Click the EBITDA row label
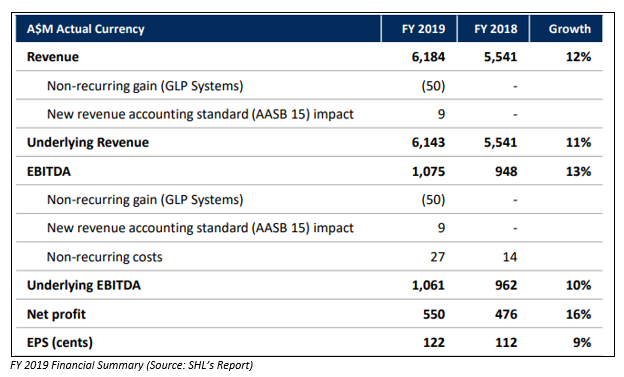Image resolution: width=624 pixels, height=377 pixels. click(x=49, y=171)
